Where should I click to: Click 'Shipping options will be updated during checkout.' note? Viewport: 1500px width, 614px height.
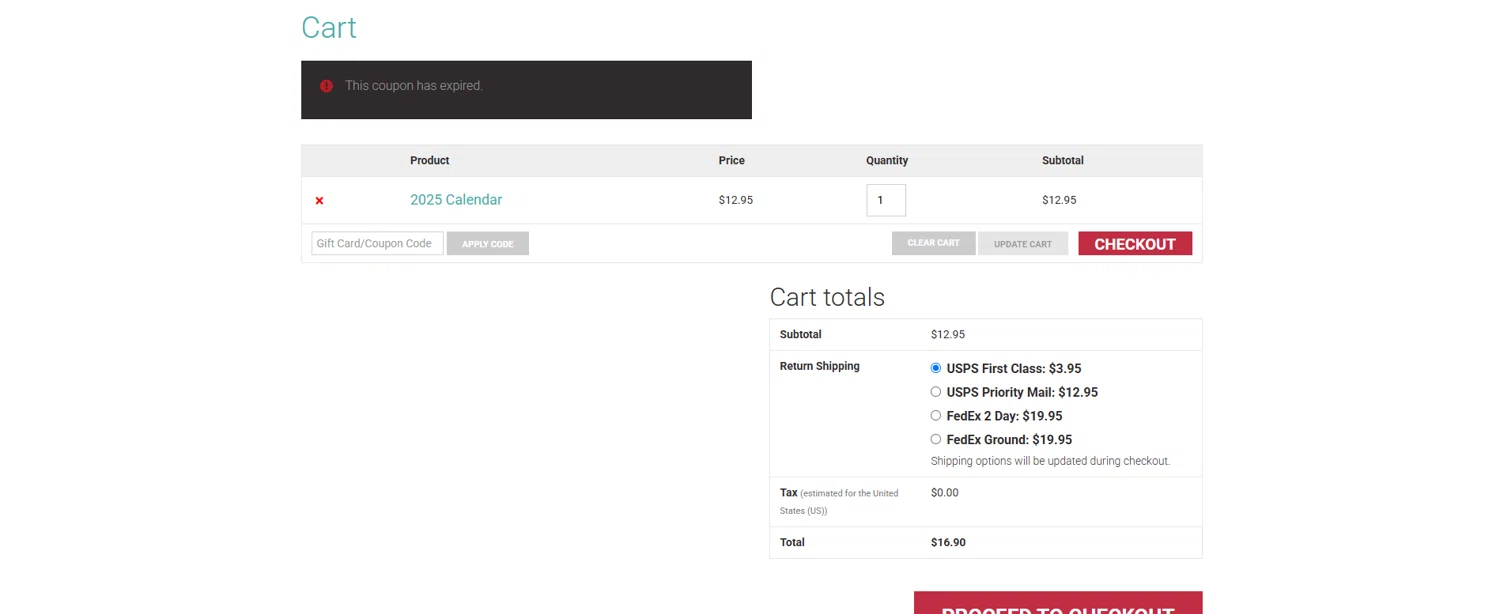(x=1050, y=461)
